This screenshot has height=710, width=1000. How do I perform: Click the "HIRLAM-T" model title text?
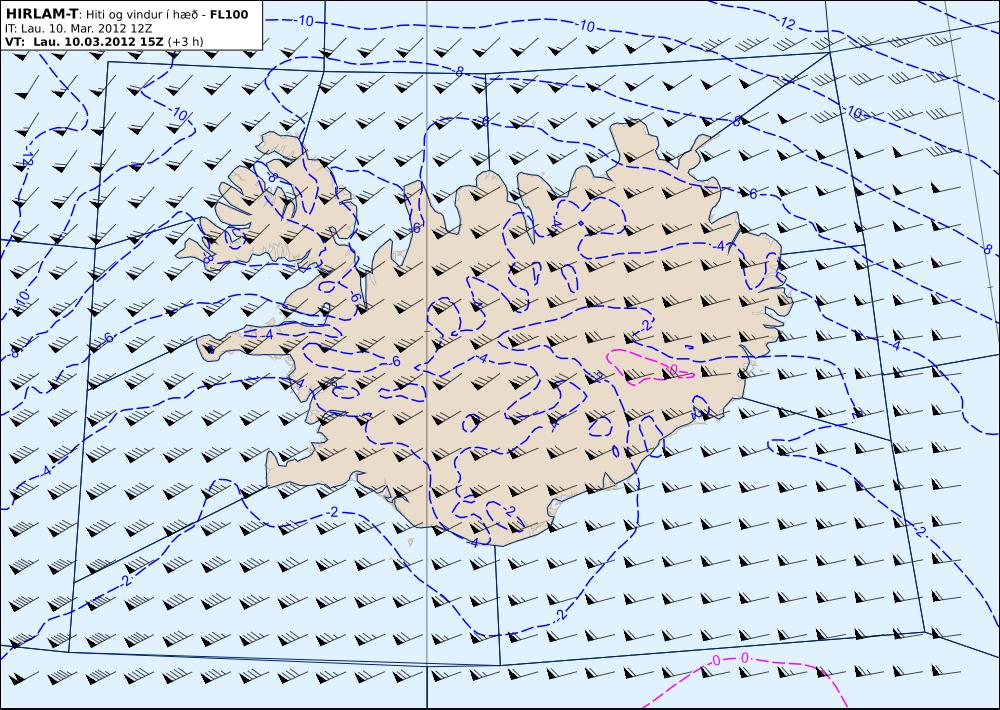coord(41,14)
